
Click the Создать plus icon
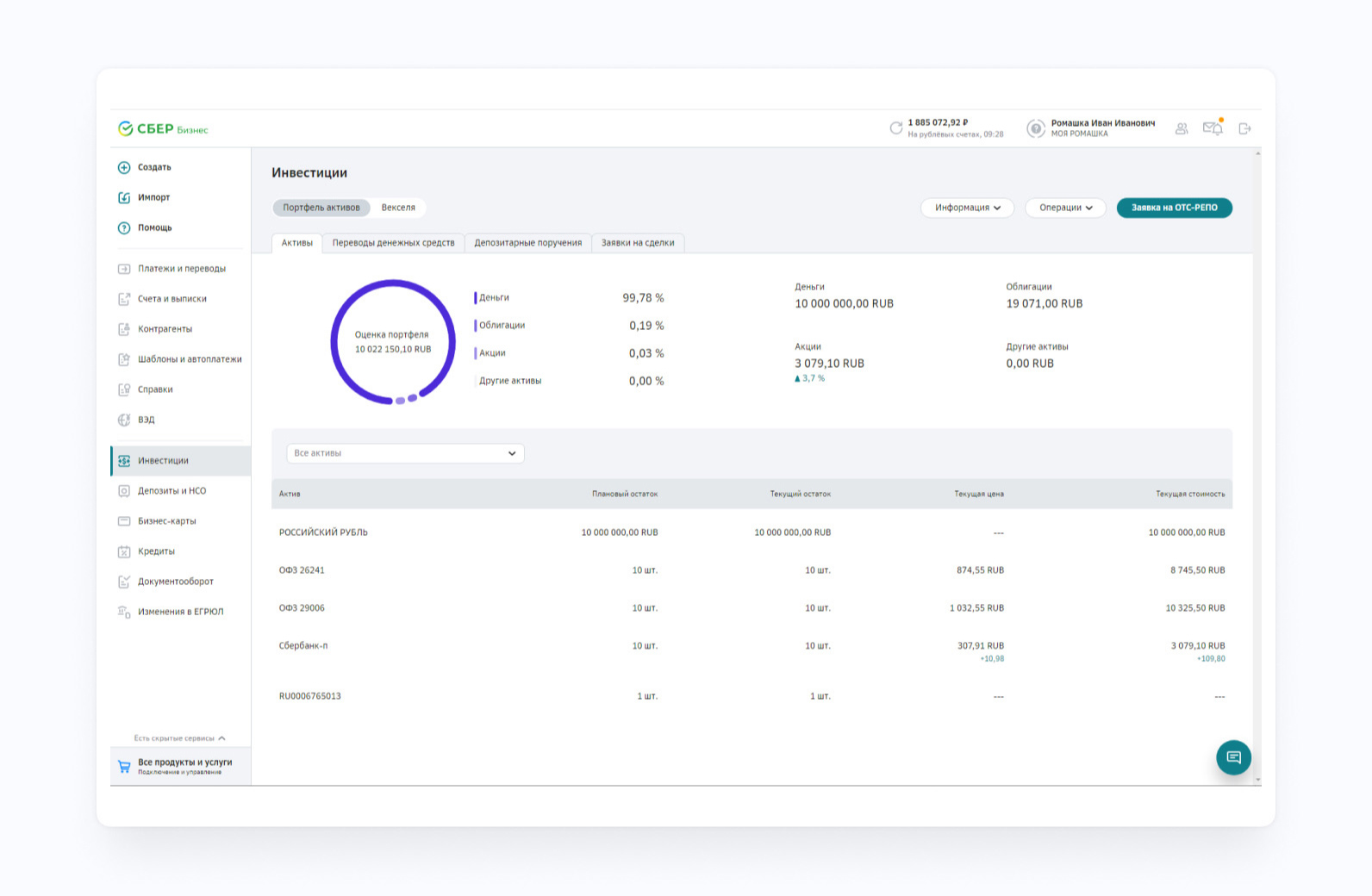(124, 167)
